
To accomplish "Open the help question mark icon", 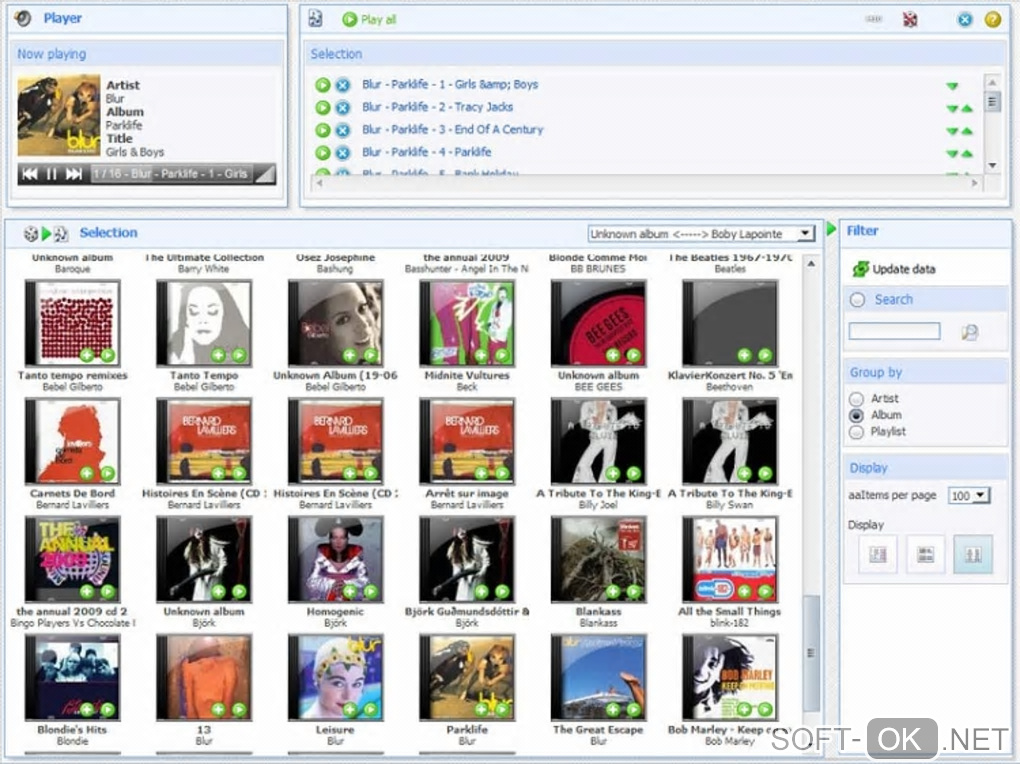I will (x=993, y=20).
